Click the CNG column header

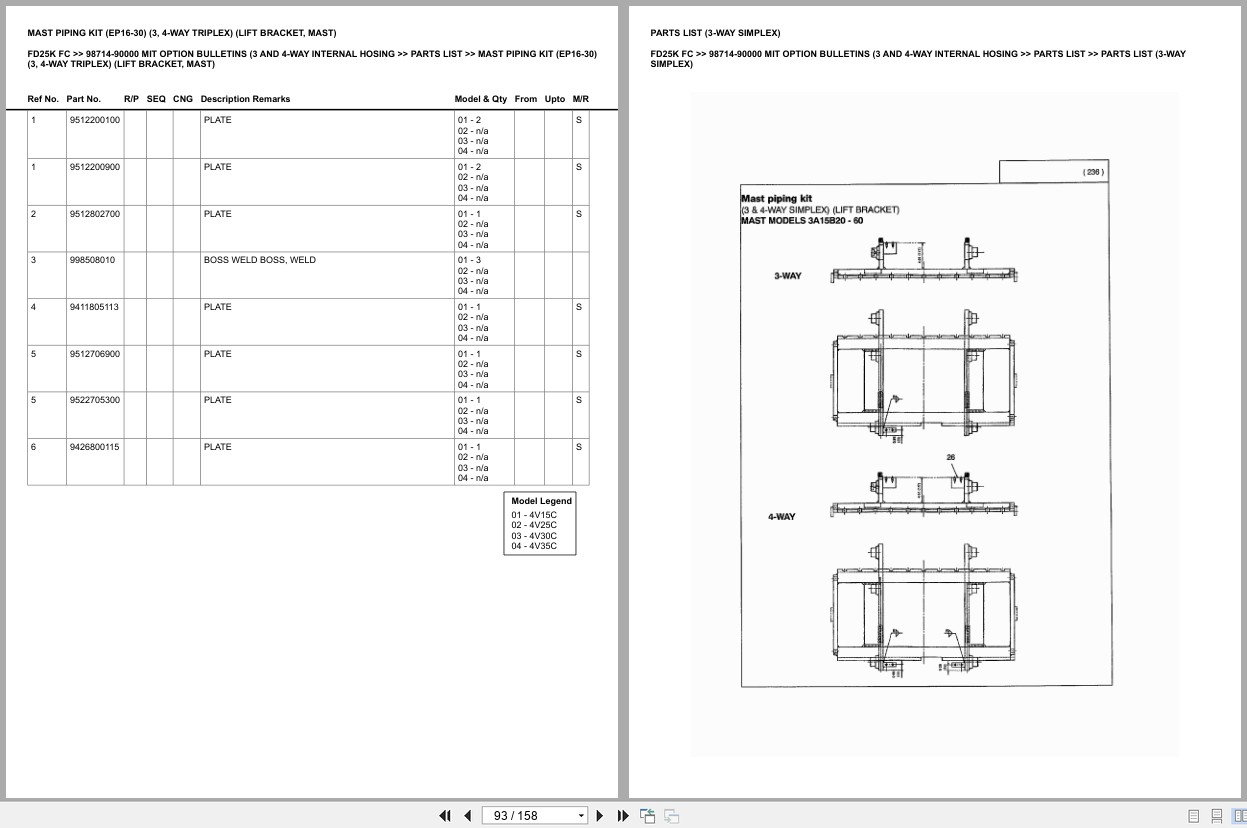(183, 99)
